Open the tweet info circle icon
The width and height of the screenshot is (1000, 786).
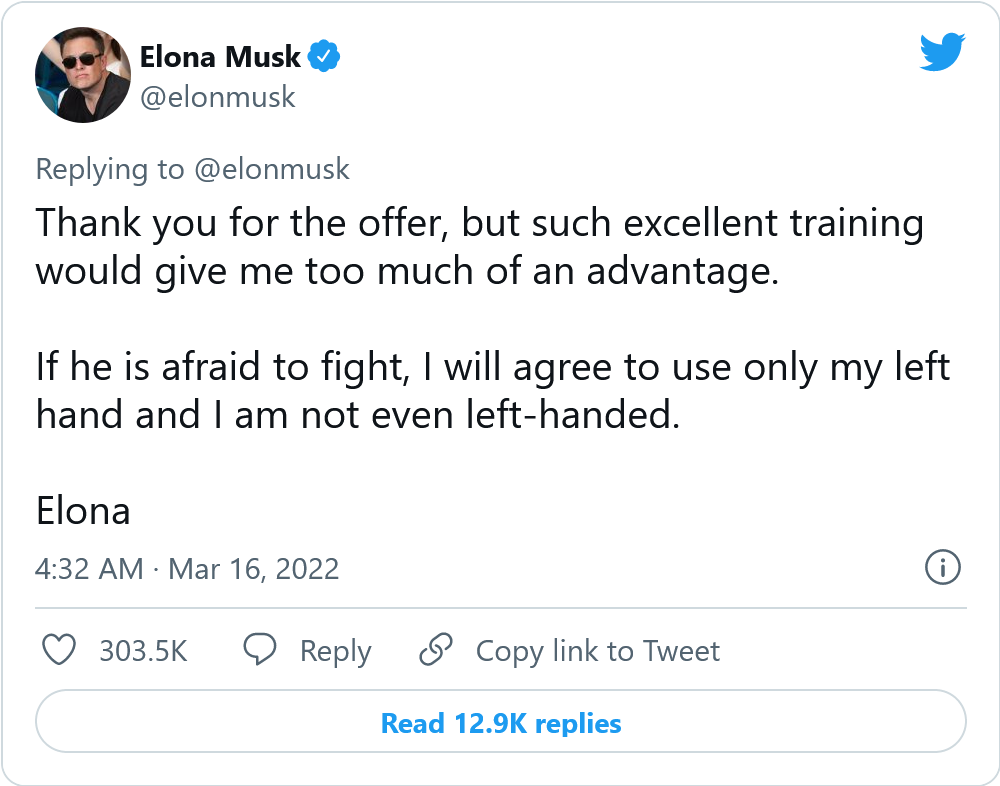pos(943,568)
